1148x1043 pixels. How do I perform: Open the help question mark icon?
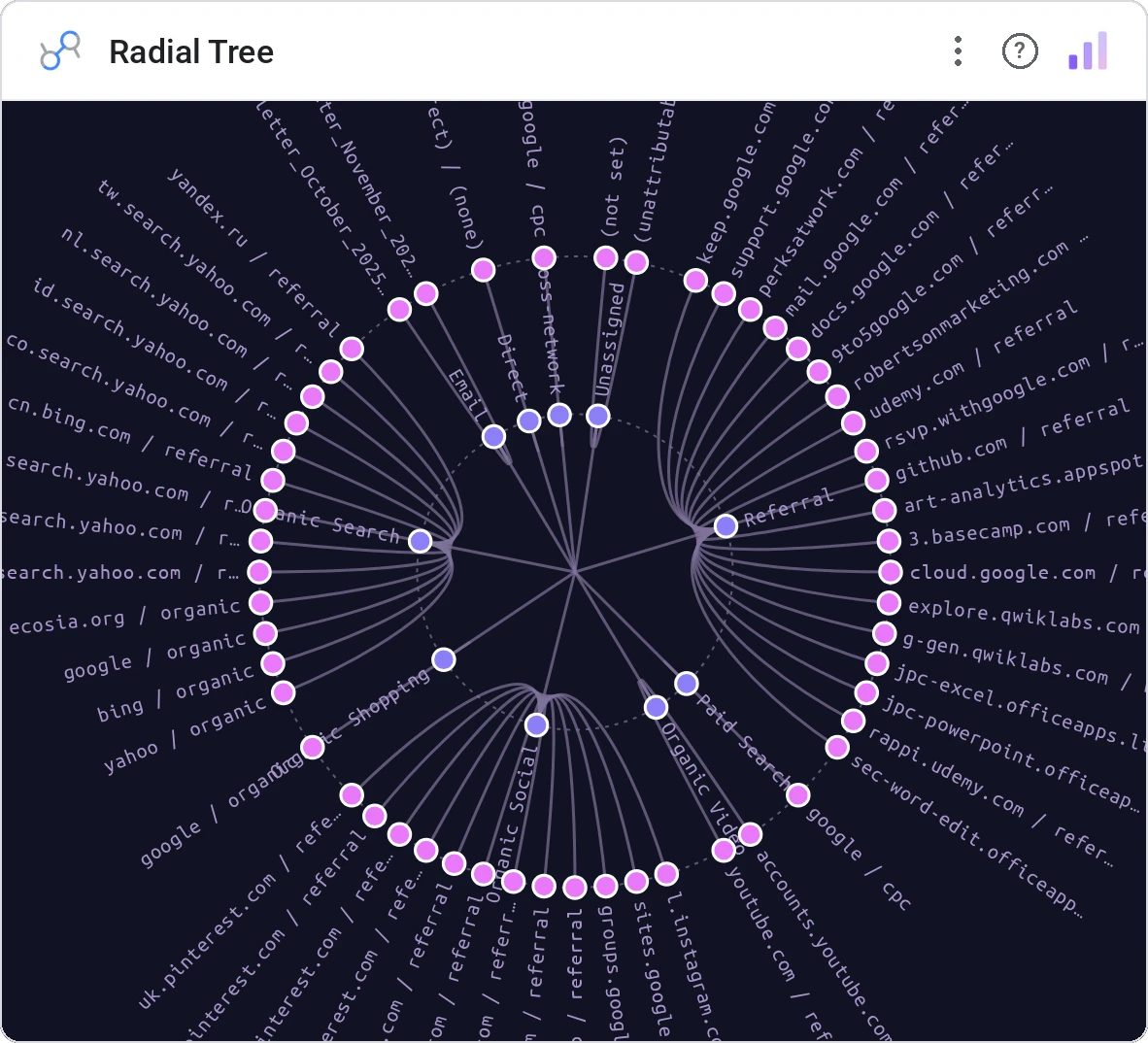pyautogui.click(x=1020, y=51)
